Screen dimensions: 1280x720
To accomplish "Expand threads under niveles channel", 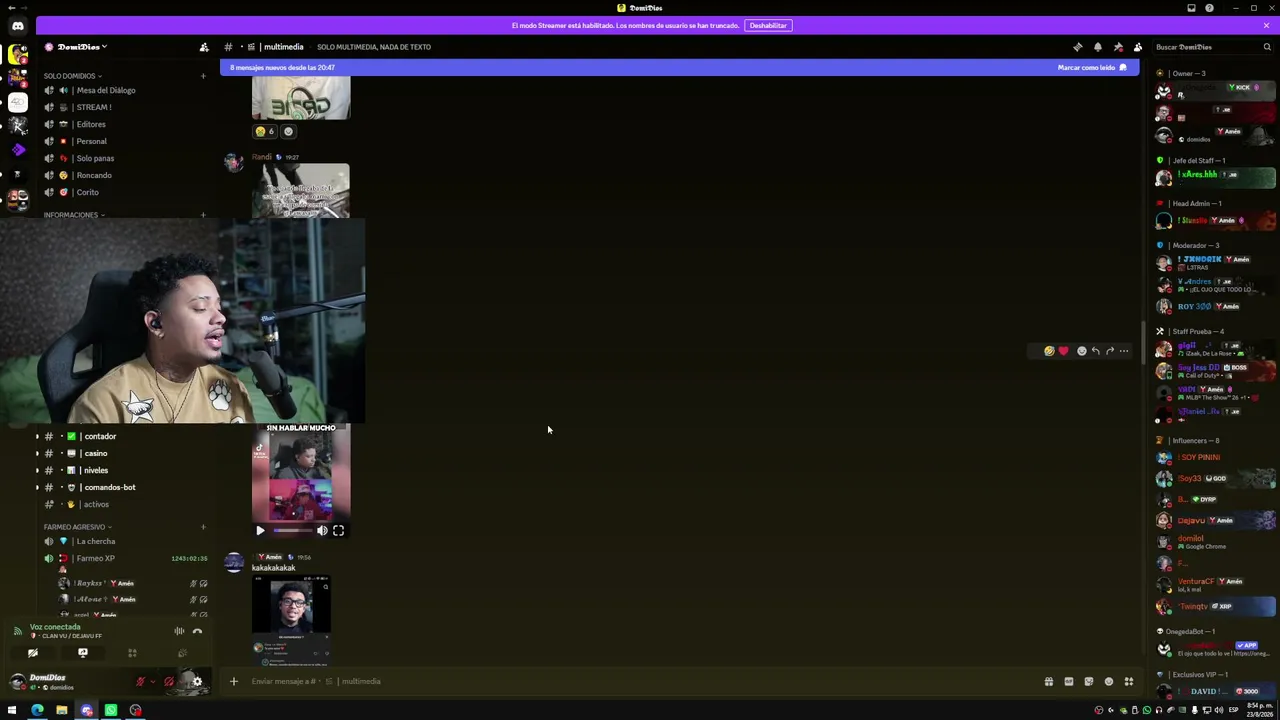I will pyautogui.click(x=37, y=470).
